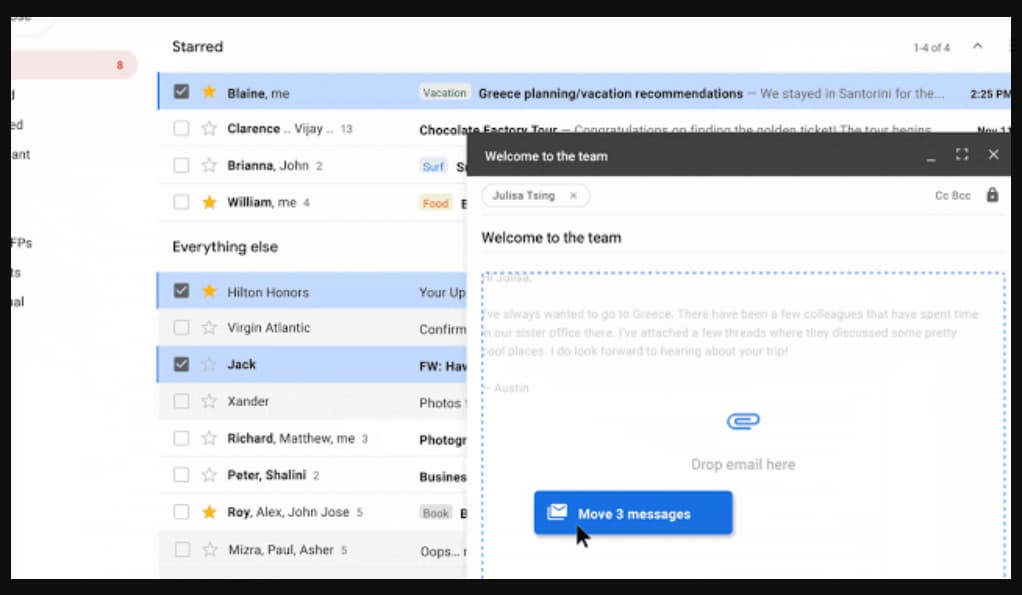Click the paperclip attachment icon
The image size is (1022, 595).
click(743, 421)
